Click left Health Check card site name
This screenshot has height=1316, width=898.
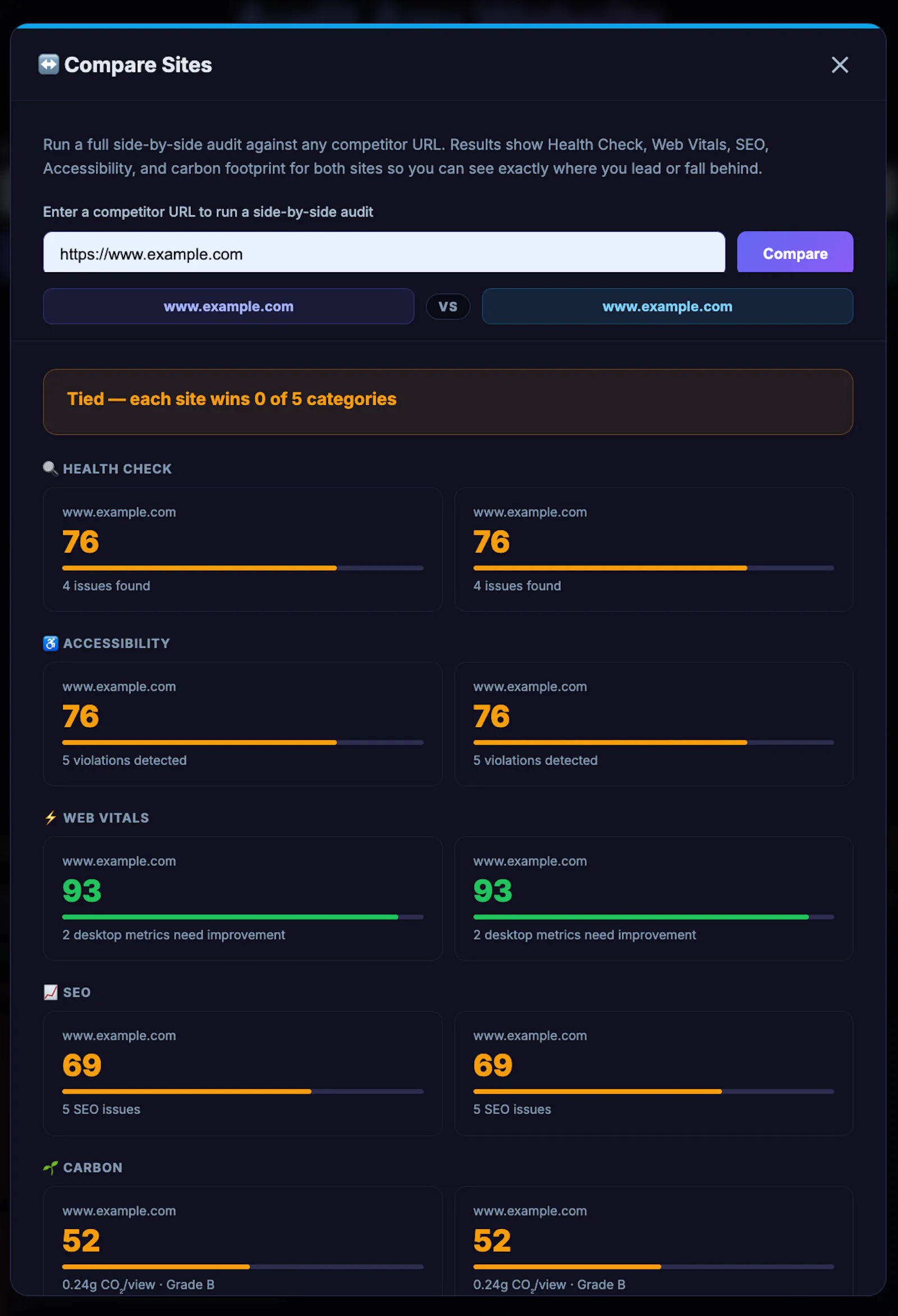[119, 512]
